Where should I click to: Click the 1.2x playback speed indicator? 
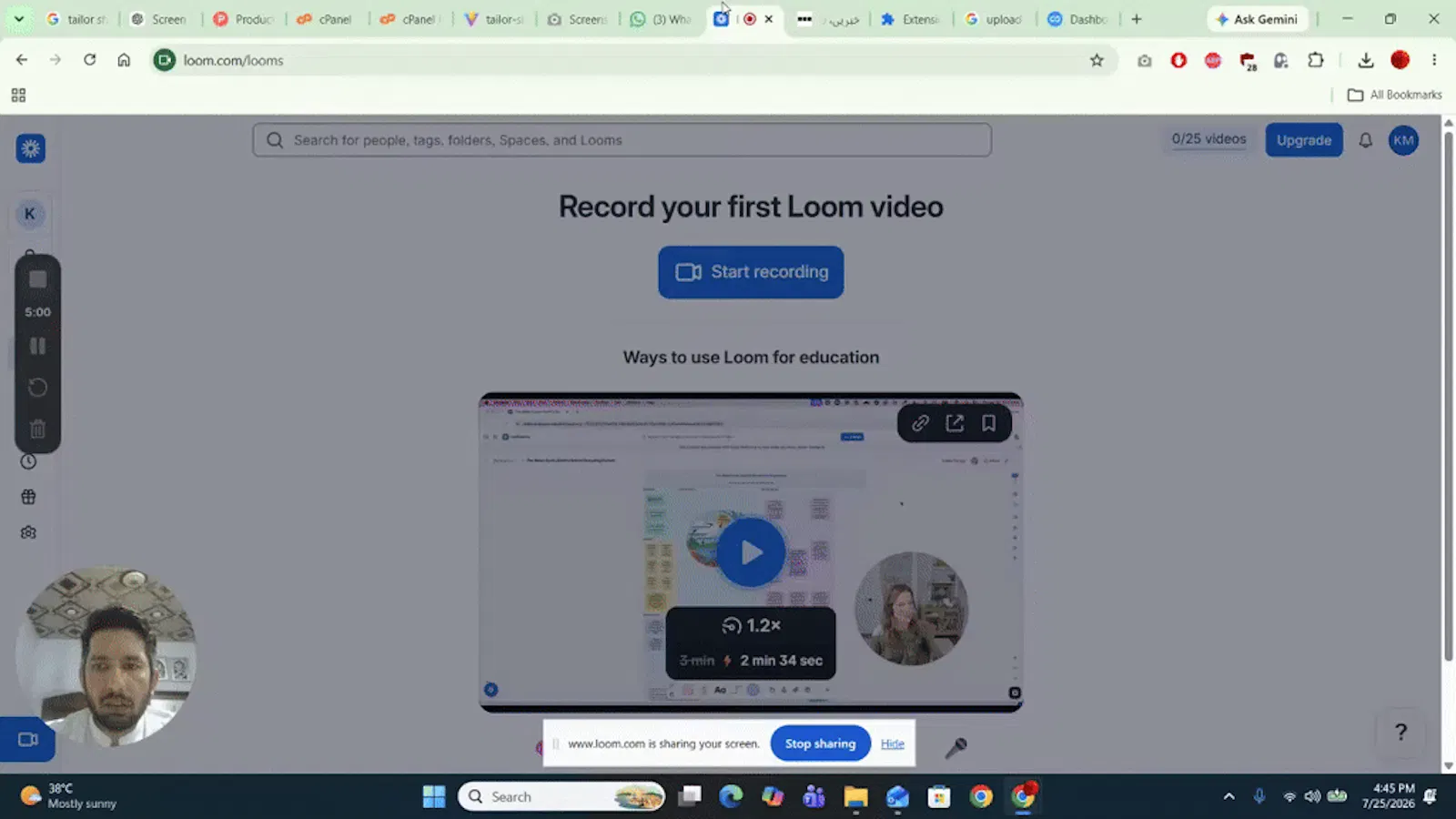(752, 625)
